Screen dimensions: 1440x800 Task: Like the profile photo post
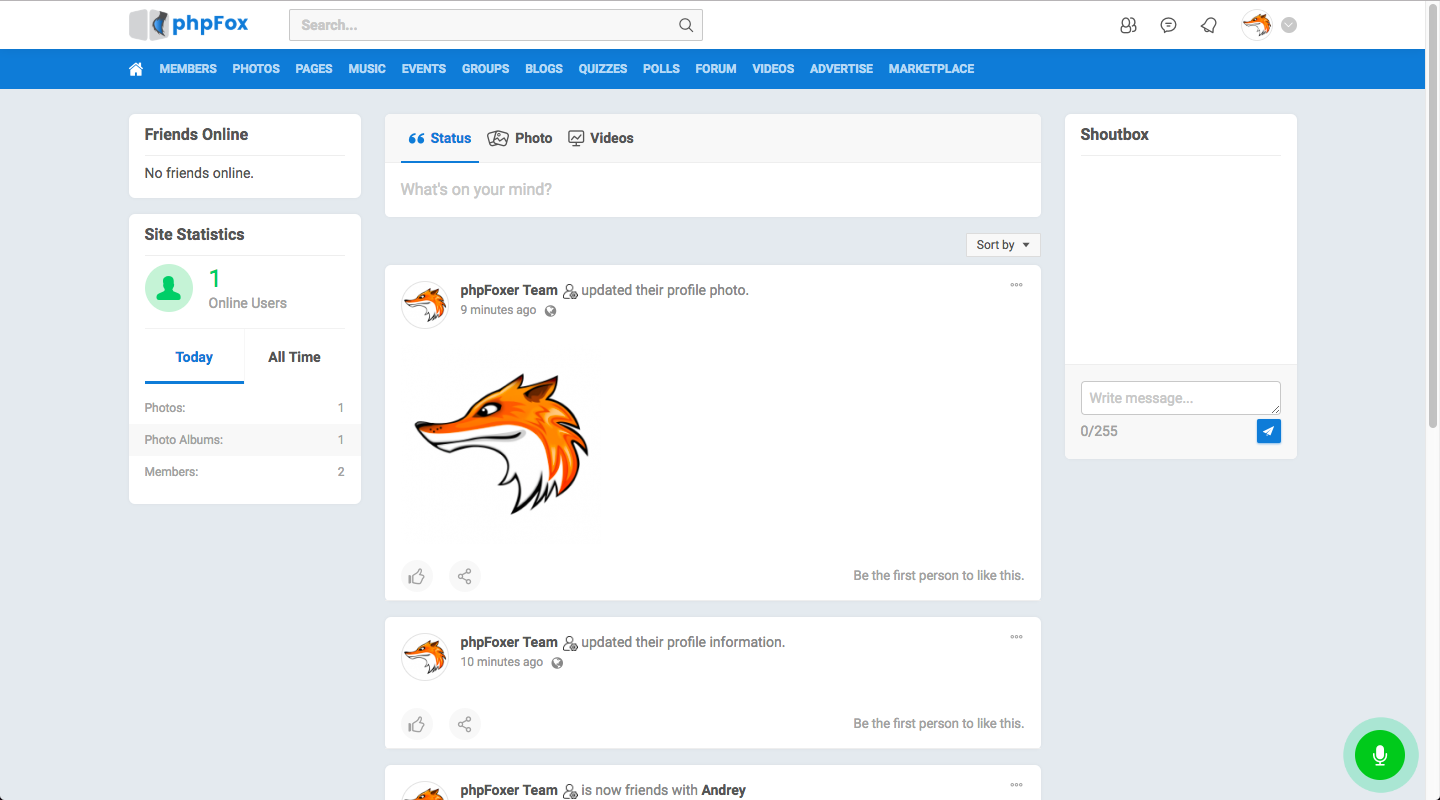click(x=417, y=576)
